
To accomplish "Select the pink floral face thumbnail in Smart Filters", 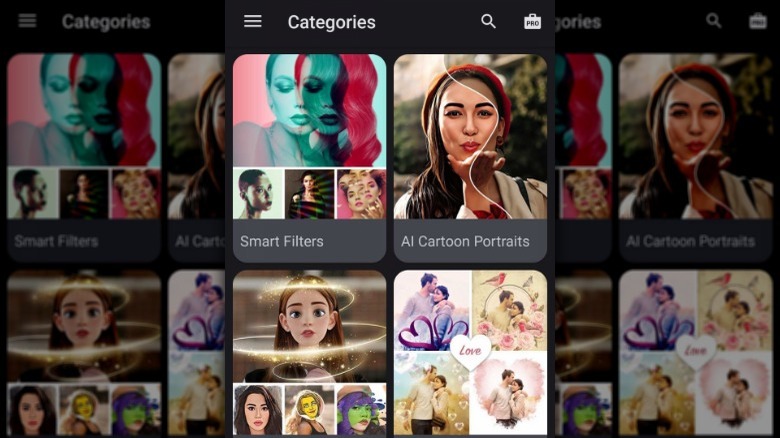I will tap(361, 194).
